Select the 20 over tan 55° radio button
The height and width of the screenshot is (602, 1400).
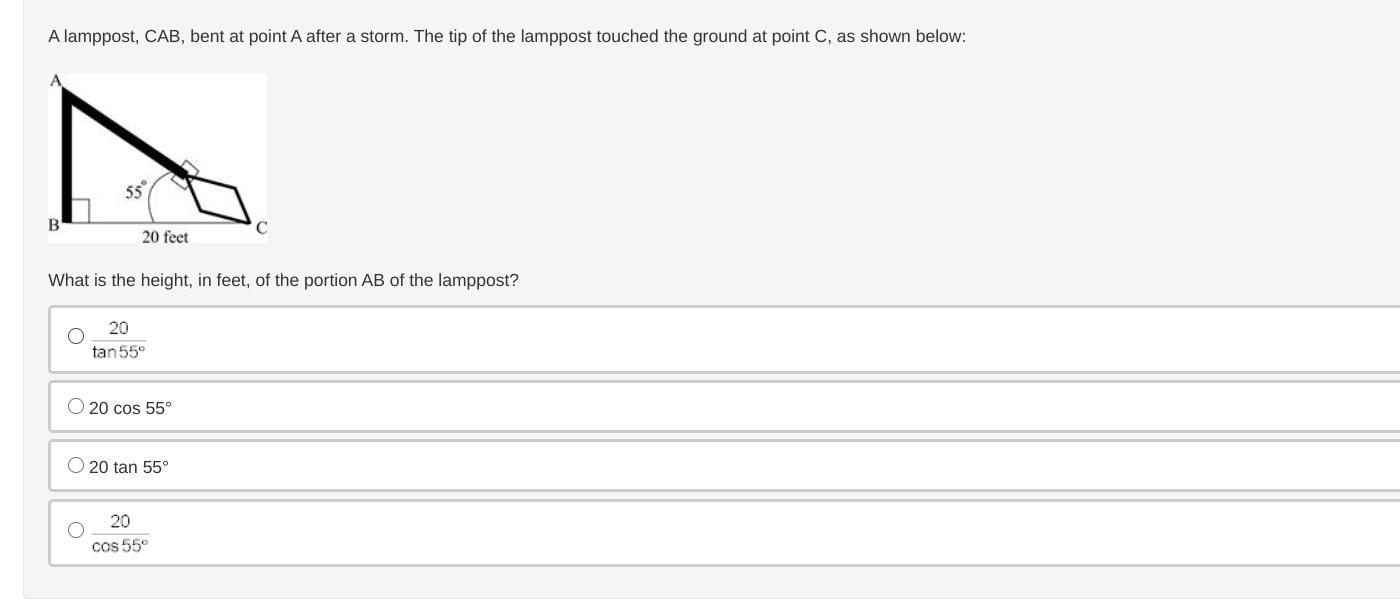pyautogui.click(x=76, y=336)
